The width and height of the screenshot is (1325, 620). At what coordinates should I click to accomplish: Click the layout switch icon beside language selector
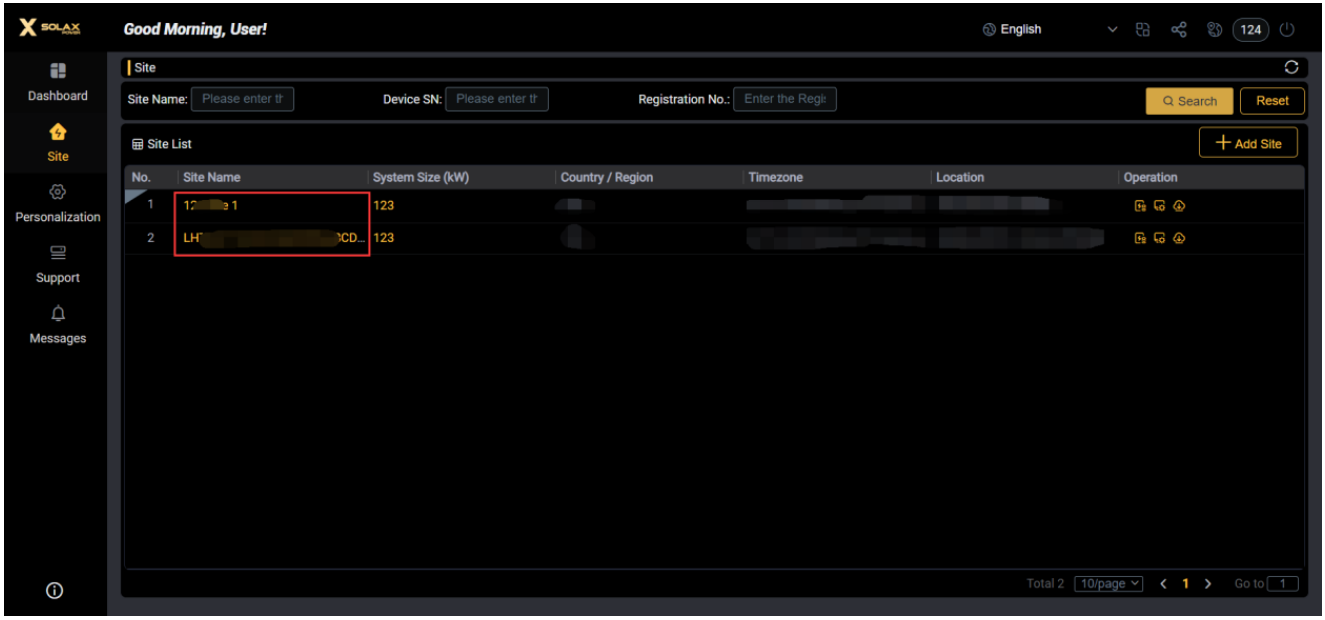click(x=1143, y=30)
